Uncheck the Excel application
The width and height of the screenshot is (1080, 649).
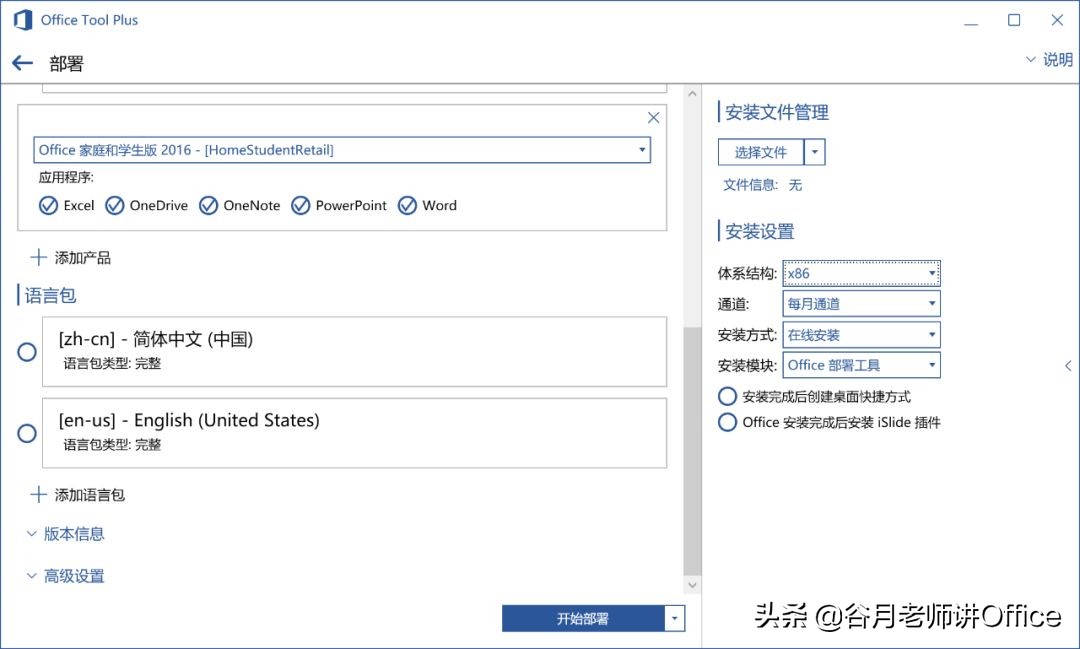pyautogui.click(x=48, y=205)
